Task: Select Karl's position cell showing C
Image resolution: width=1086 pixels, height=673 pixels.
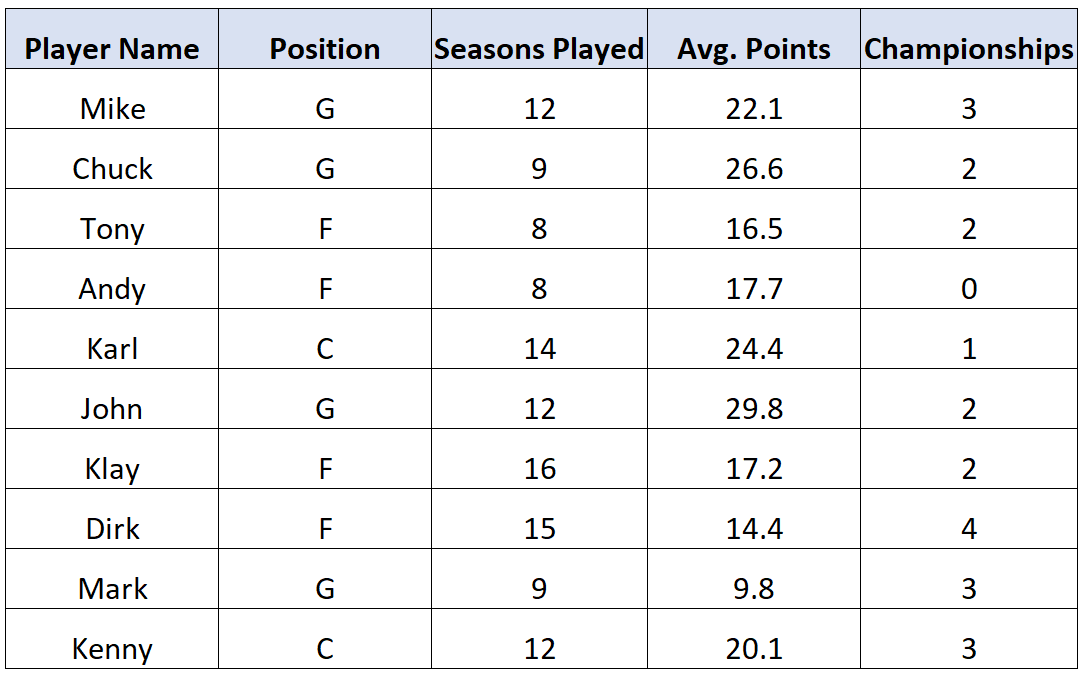Action: click(325, 339)
